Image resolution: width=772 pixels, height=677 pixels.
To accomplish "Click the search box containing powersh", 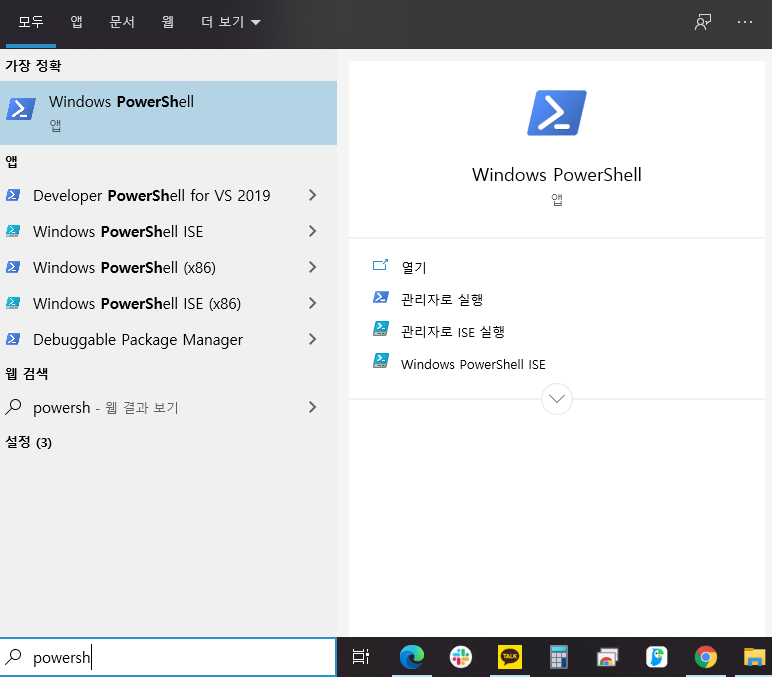I will coord(168,657).
